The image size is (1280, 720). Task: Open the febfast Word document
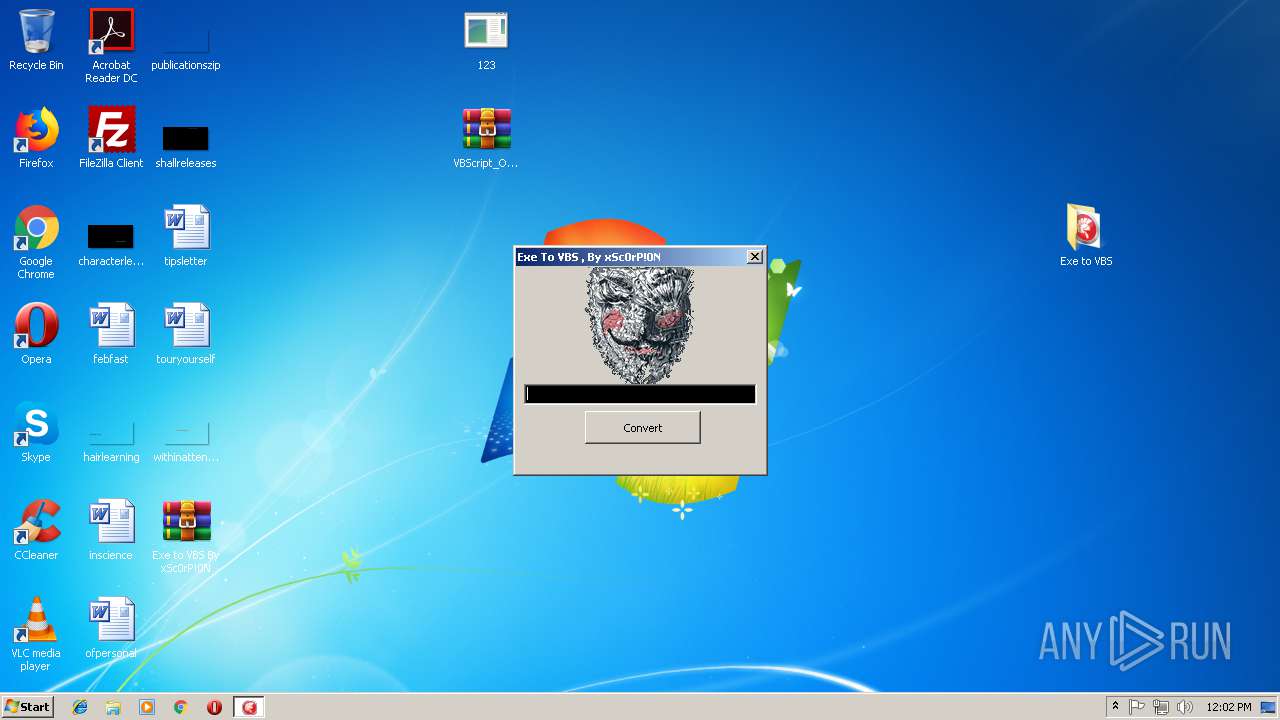[x=111, y=334]
